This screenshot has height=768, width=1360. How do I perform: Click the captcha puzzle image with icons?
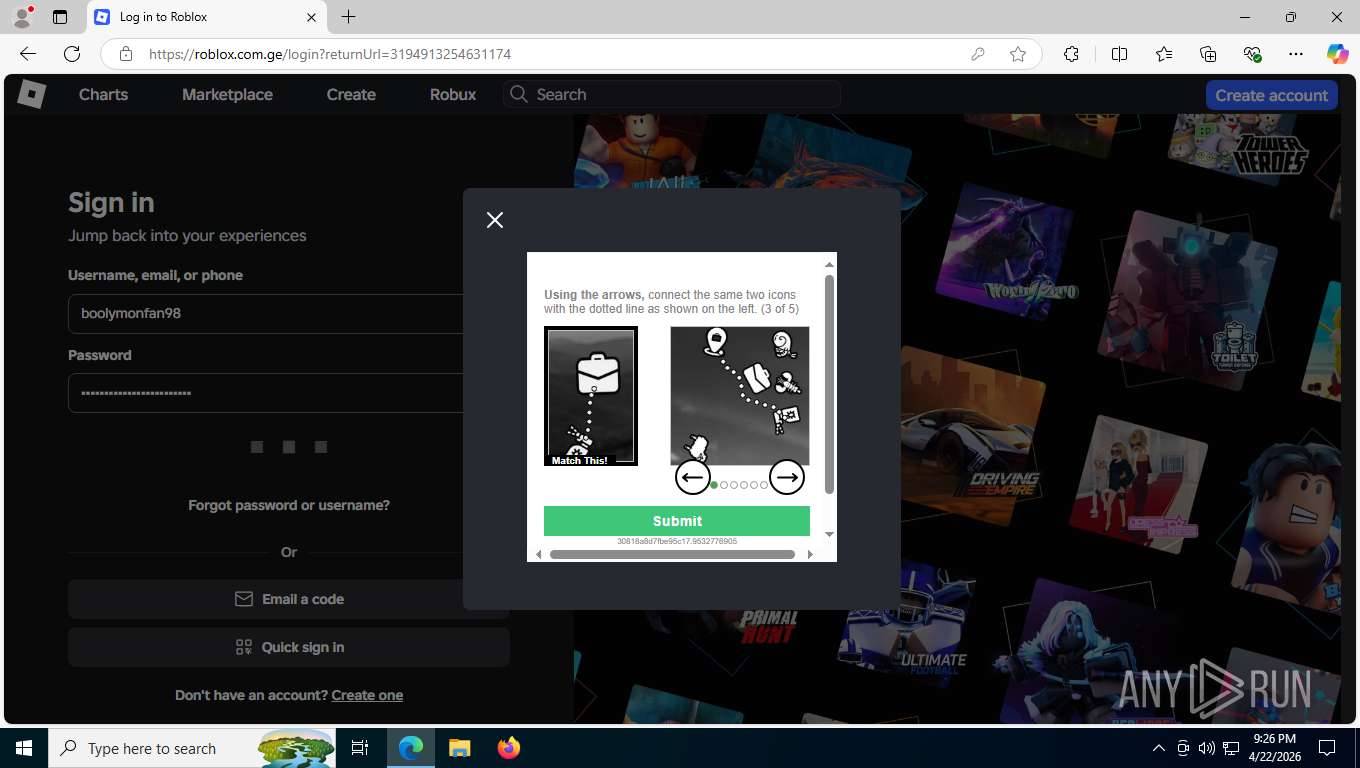coord(740,396)
